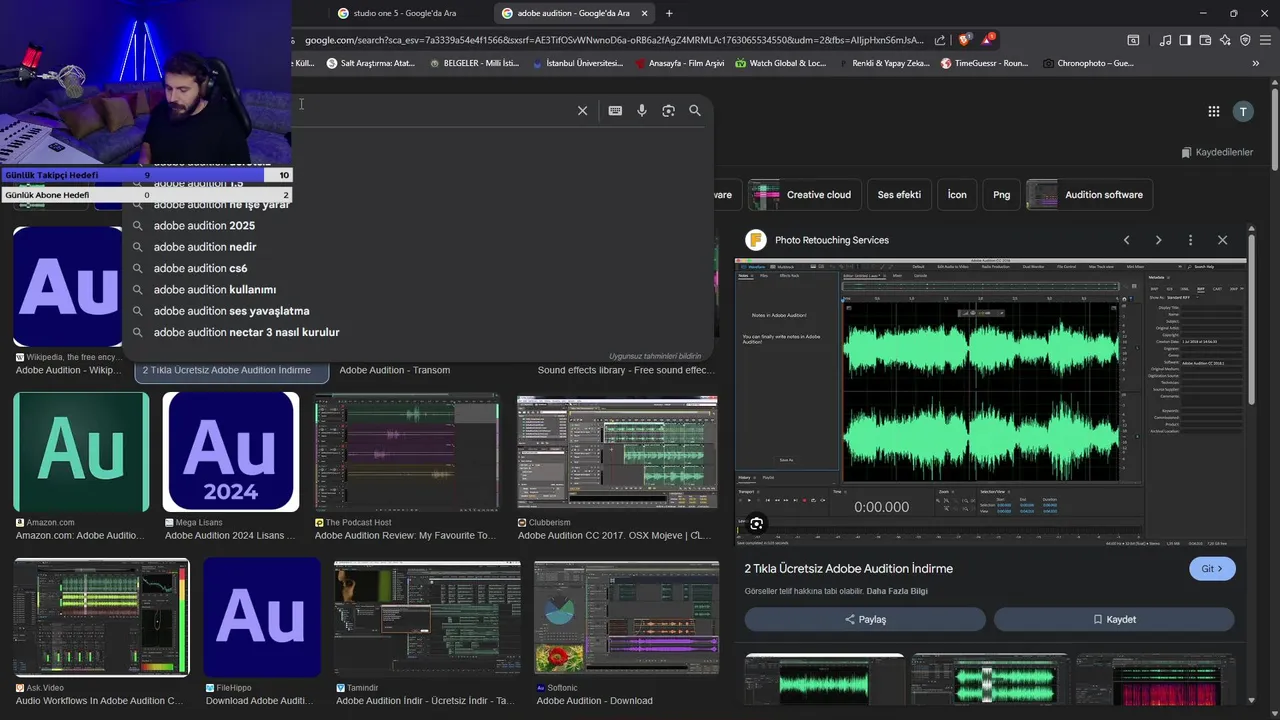Open The Podcast Host review thumbnail
The height and width of the screenshot is (720, 1280).
[407, 453]
